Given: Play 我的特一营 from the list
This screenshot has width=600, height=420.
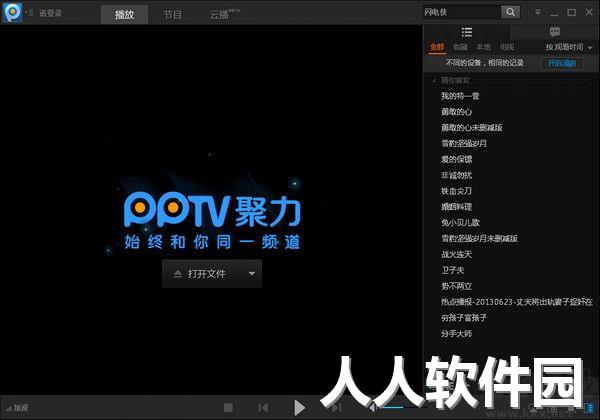Looking at the screenshot, I should tap(460, 96).
